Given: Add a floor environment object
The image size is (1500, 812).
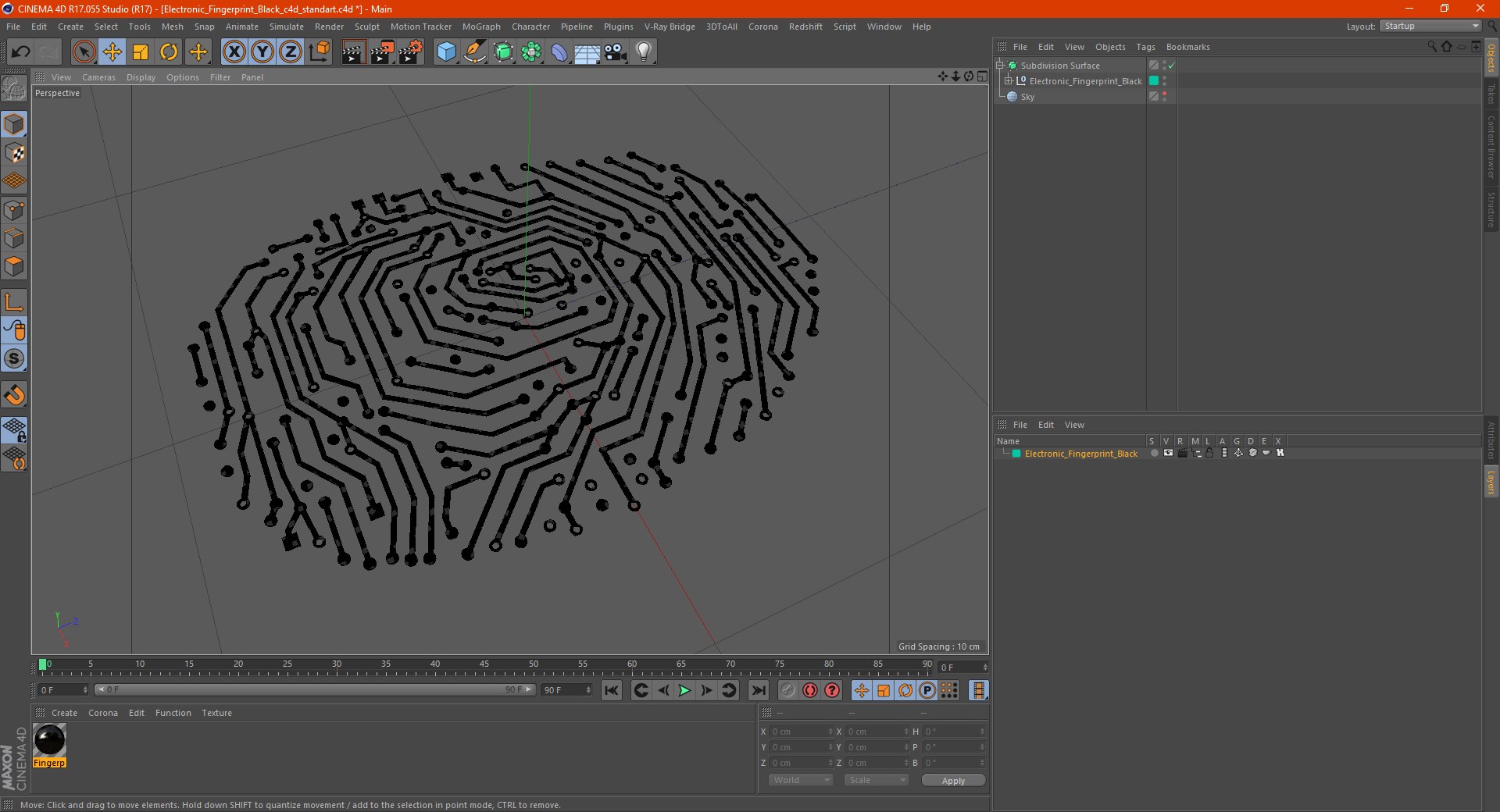Looking at the screenshot, I should tap(587, 52).
